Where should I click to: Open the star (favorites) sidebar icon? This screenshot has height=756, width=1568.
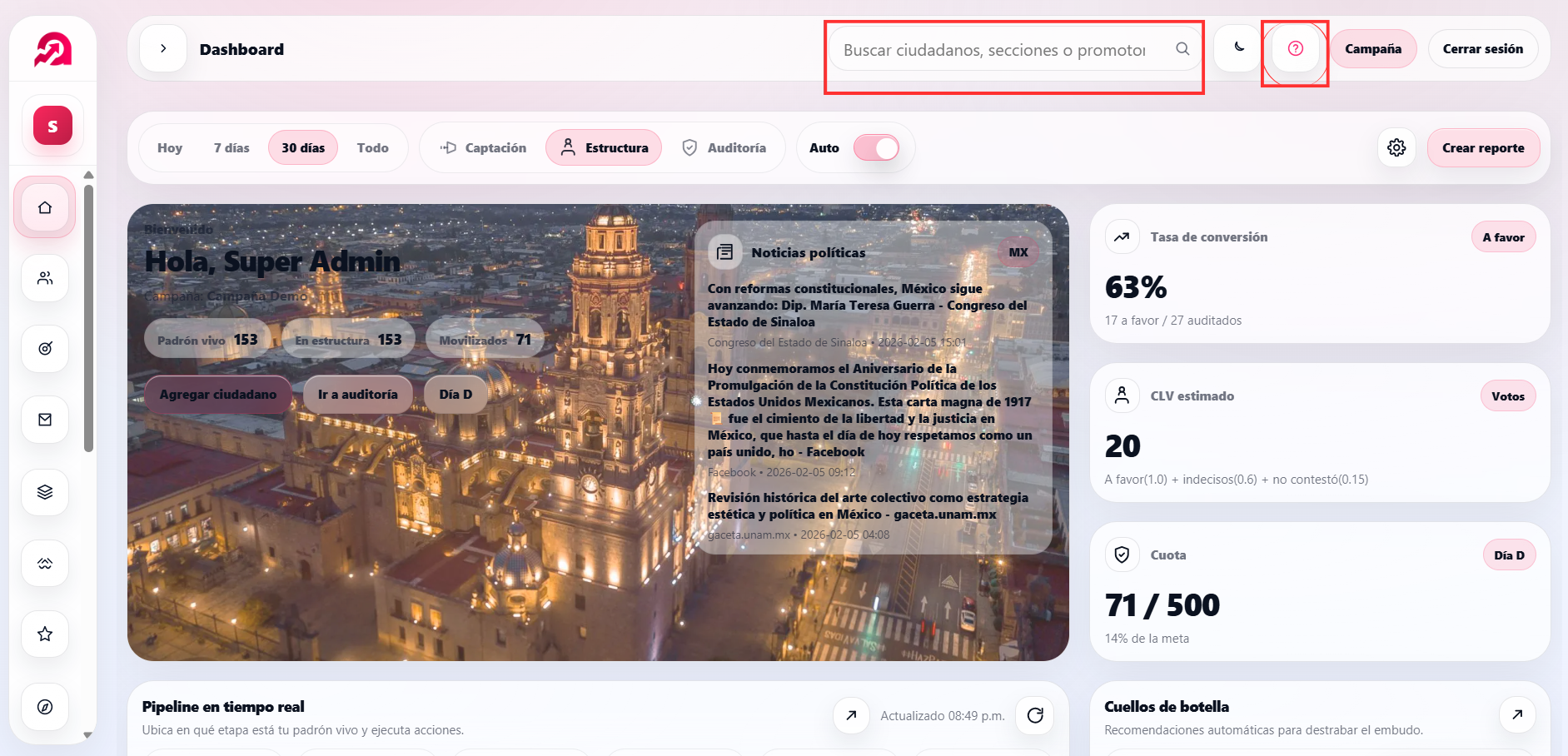(x=44, y=634)
